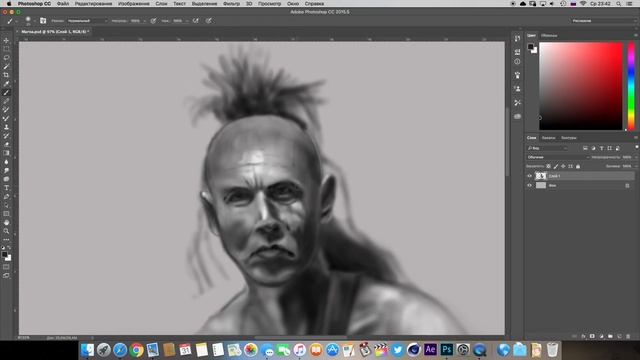640x360 pixels.
Task: Select the Blur tool
Action: [x=6, y=162]
